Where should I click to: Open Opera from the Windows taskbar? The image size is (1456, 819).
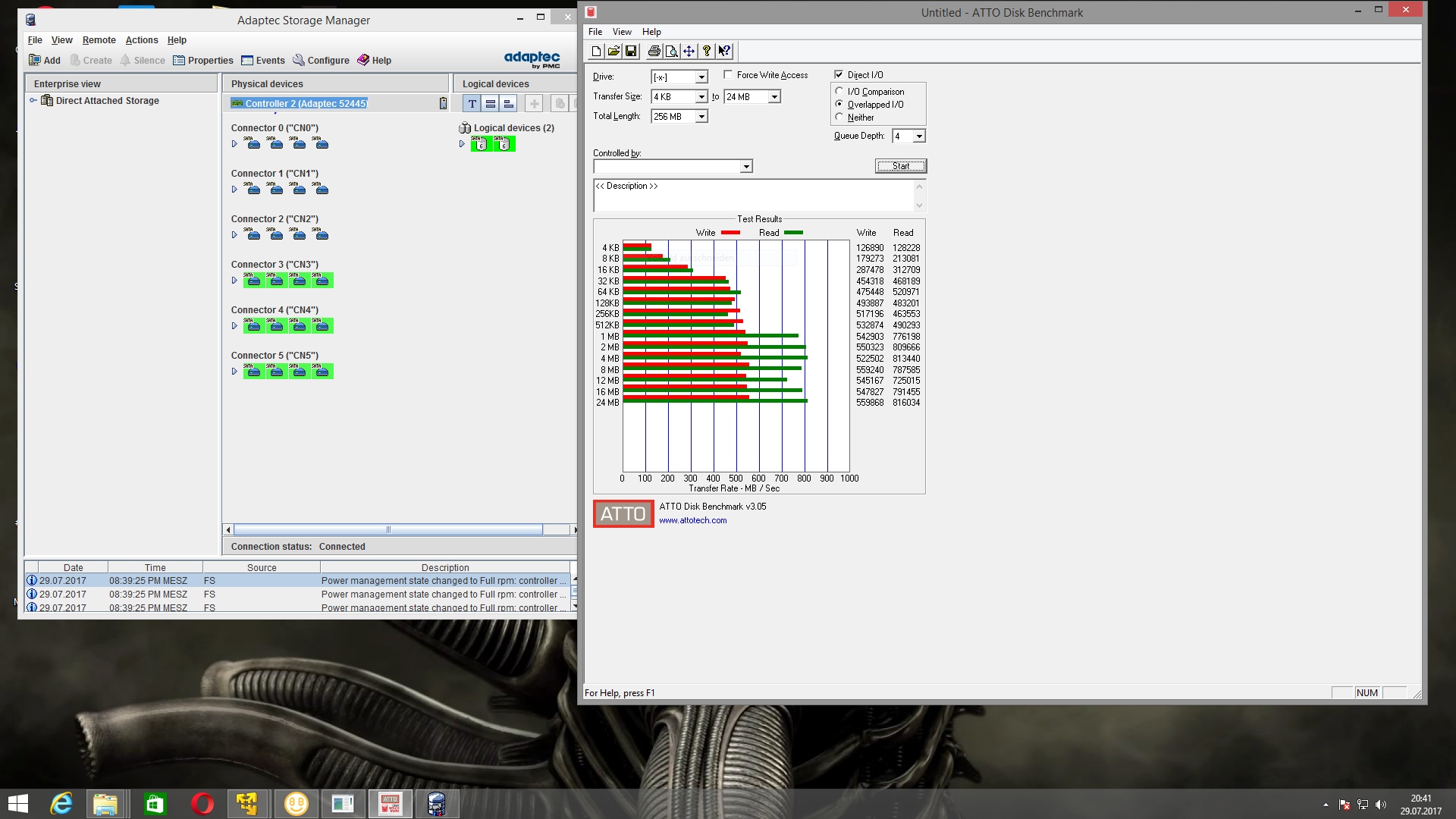(202, 804)
